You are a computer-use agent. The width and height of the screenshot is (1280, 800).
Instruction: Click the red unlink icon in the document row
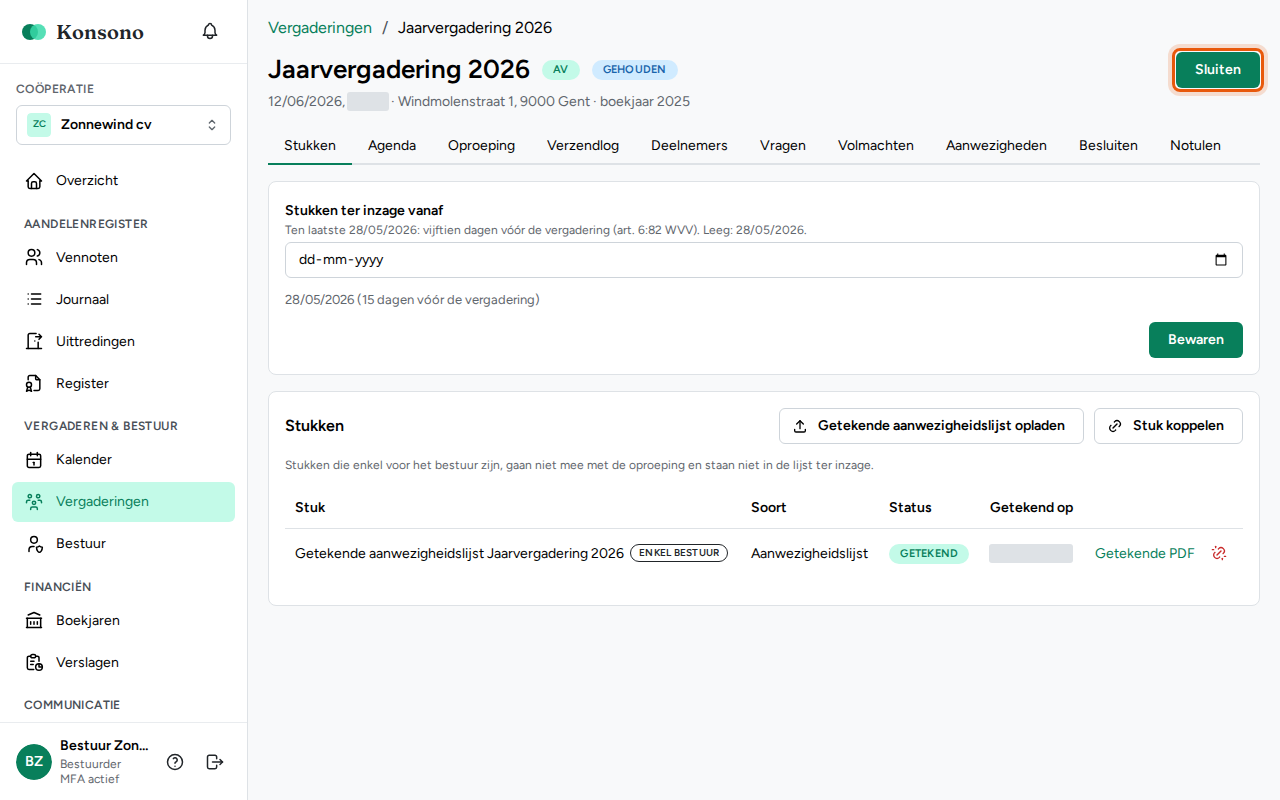pyautogui.click(x=1219, y=553)
